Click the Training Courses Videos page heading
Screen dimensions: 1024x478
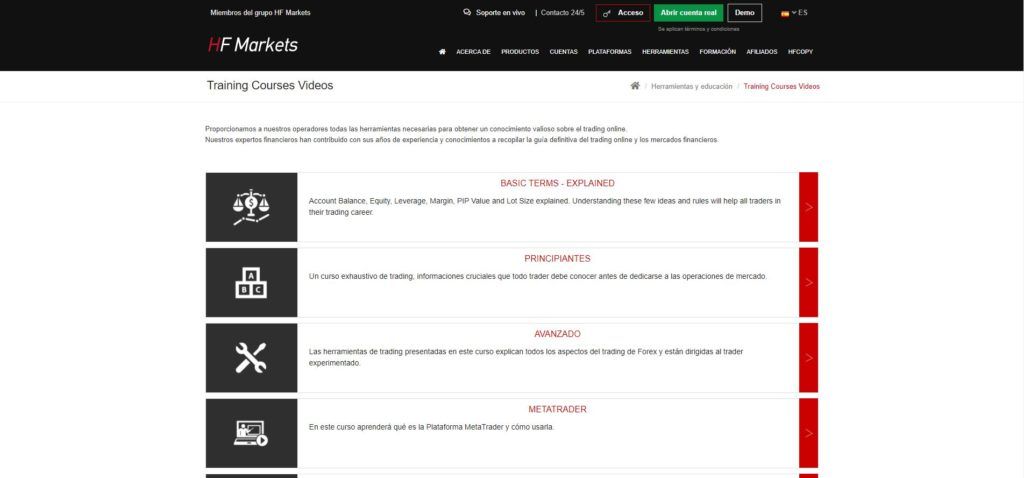pos(270,86)
